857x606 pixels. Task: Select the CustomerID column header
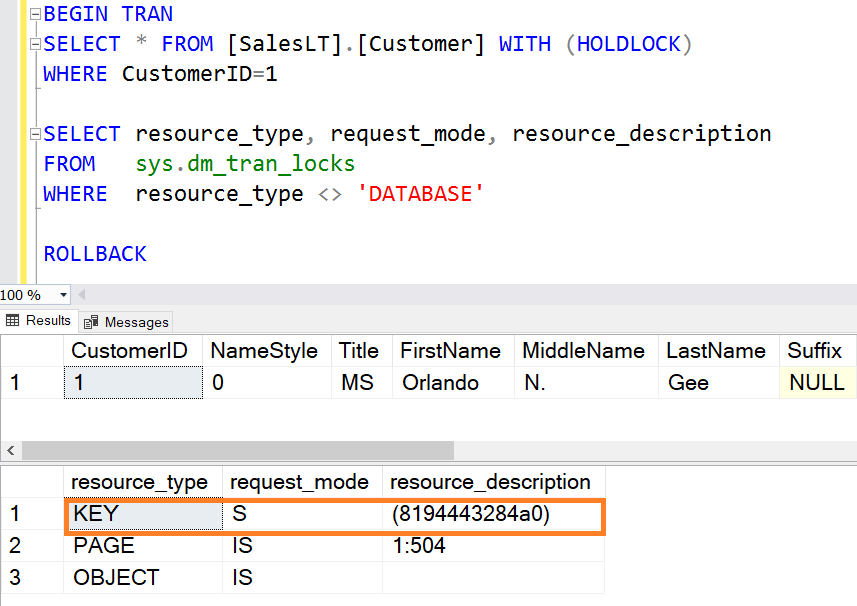[x=133, y=351]
